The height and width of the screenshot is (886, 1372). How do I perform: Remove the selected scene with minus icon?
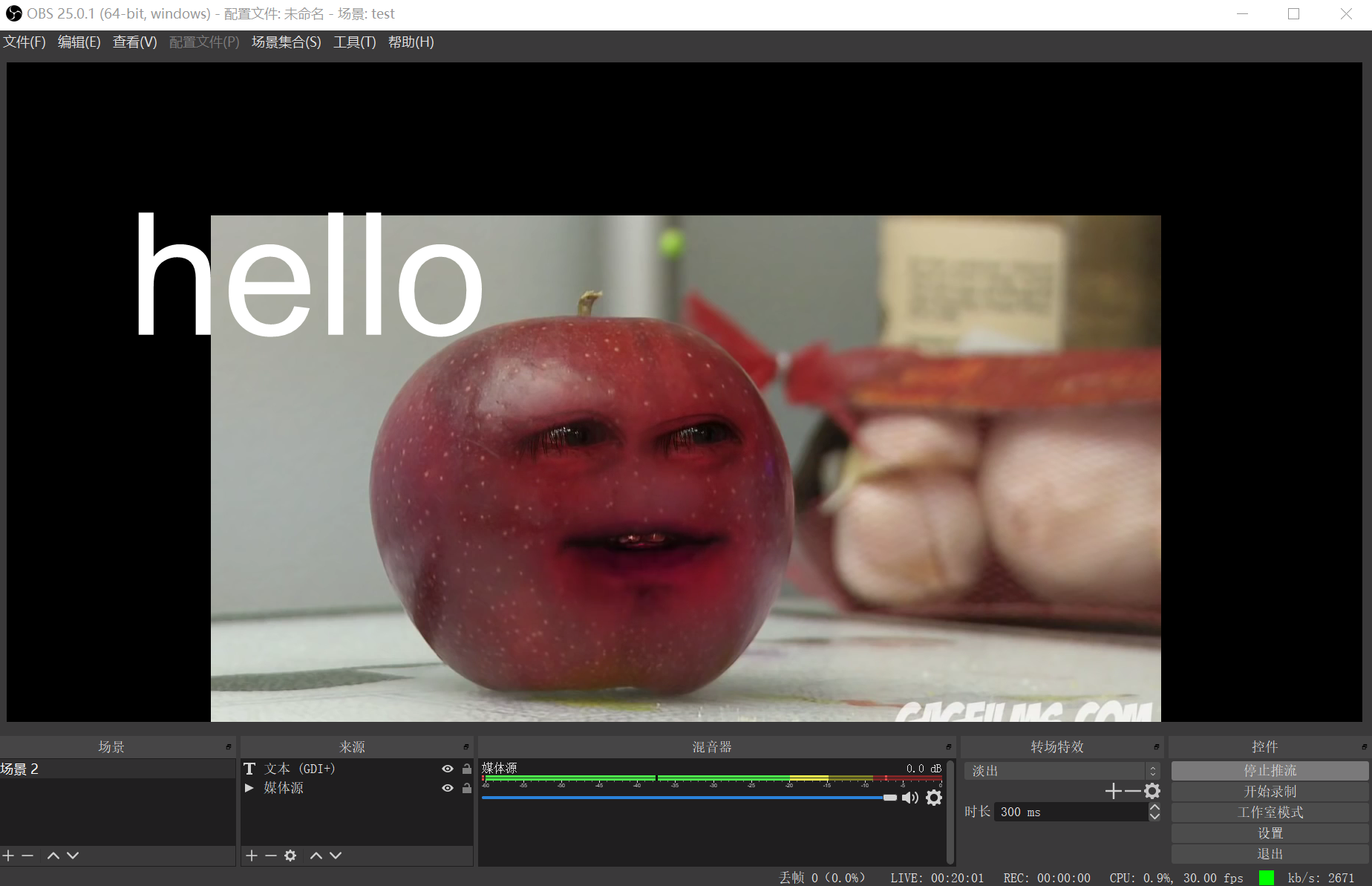(27, 856)
